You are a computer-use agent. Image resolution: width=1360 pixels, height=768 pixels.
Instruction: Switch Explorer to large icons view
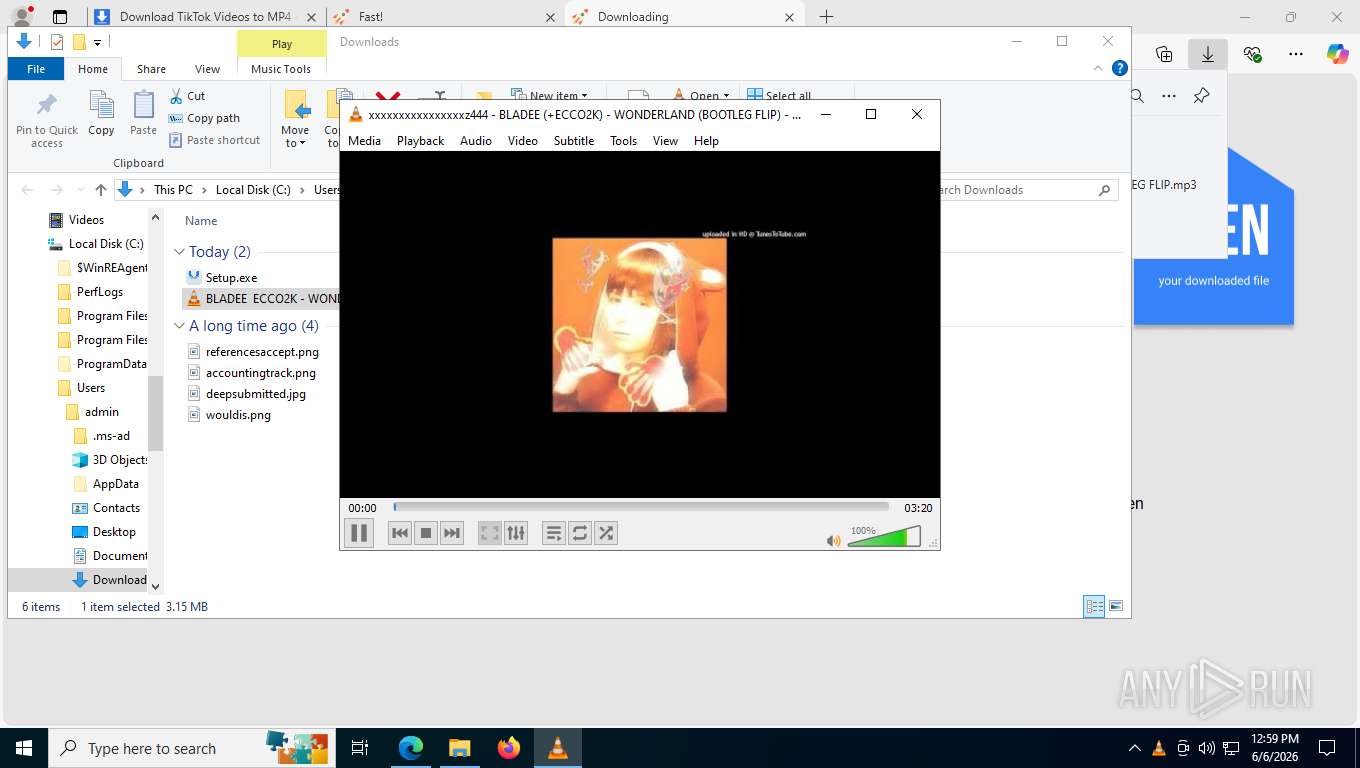point(1116,606)
